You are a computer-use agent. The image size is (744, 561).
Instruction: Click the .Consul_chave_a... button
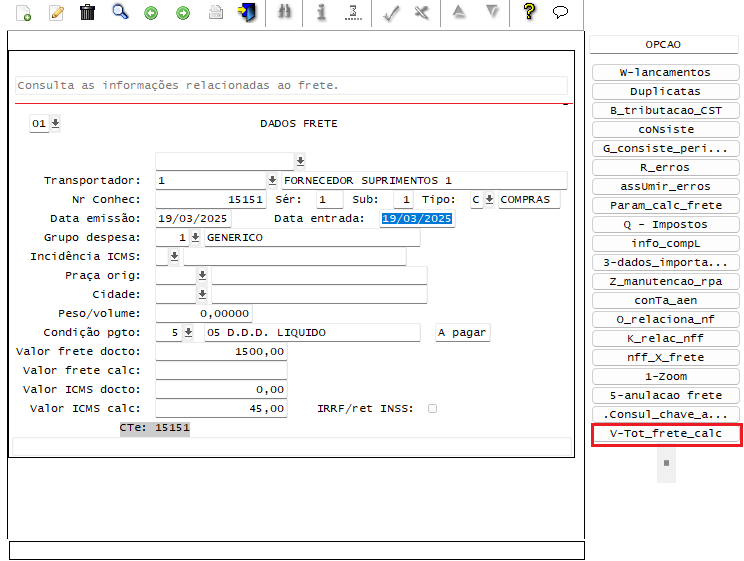pos(665,414)
